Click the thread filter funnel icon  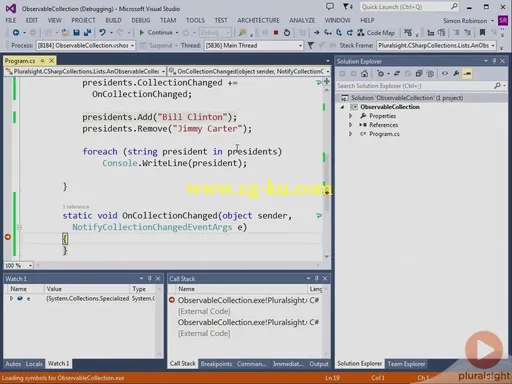click(311, 45)
